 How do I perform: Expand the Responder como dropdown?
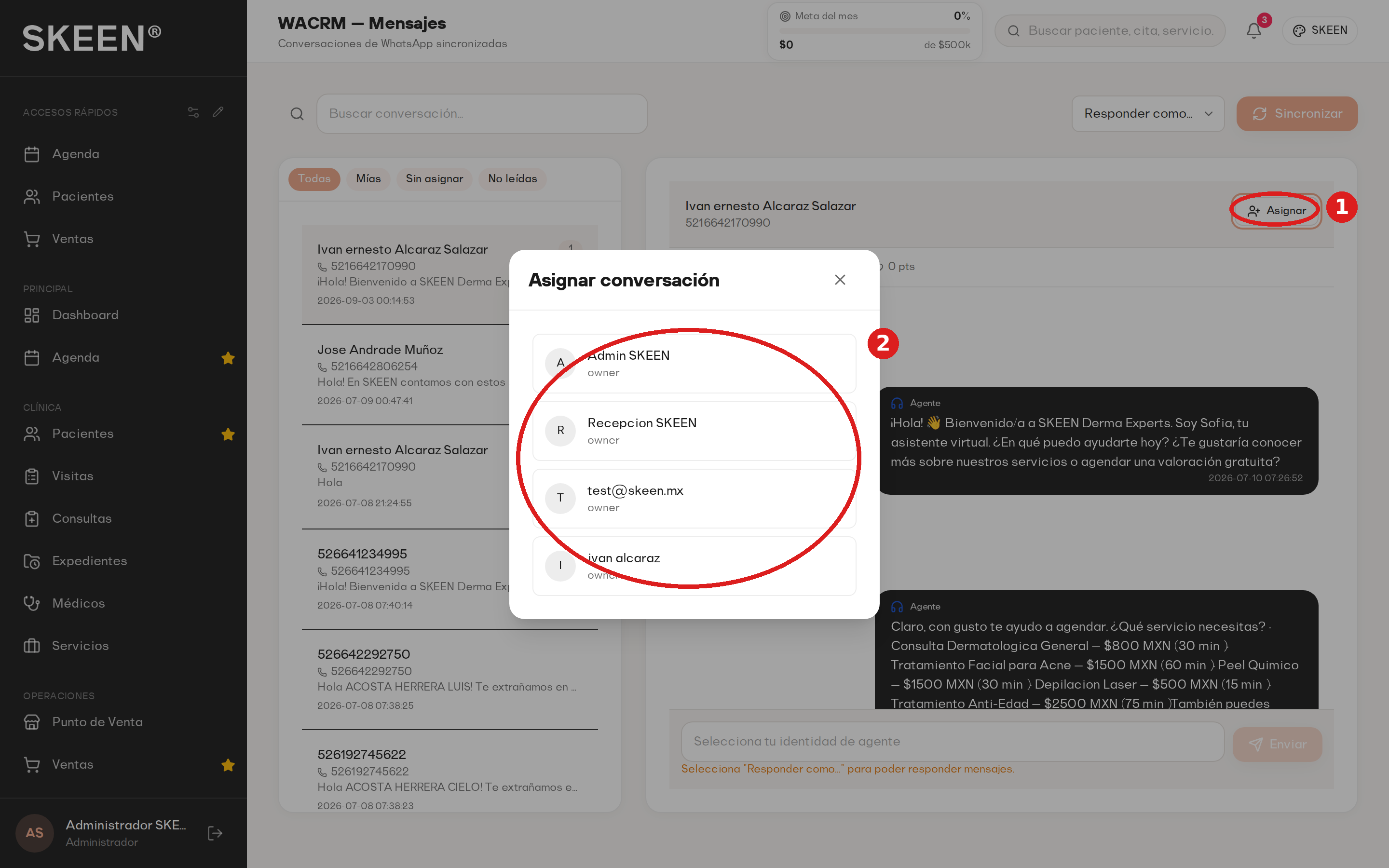1148,114
